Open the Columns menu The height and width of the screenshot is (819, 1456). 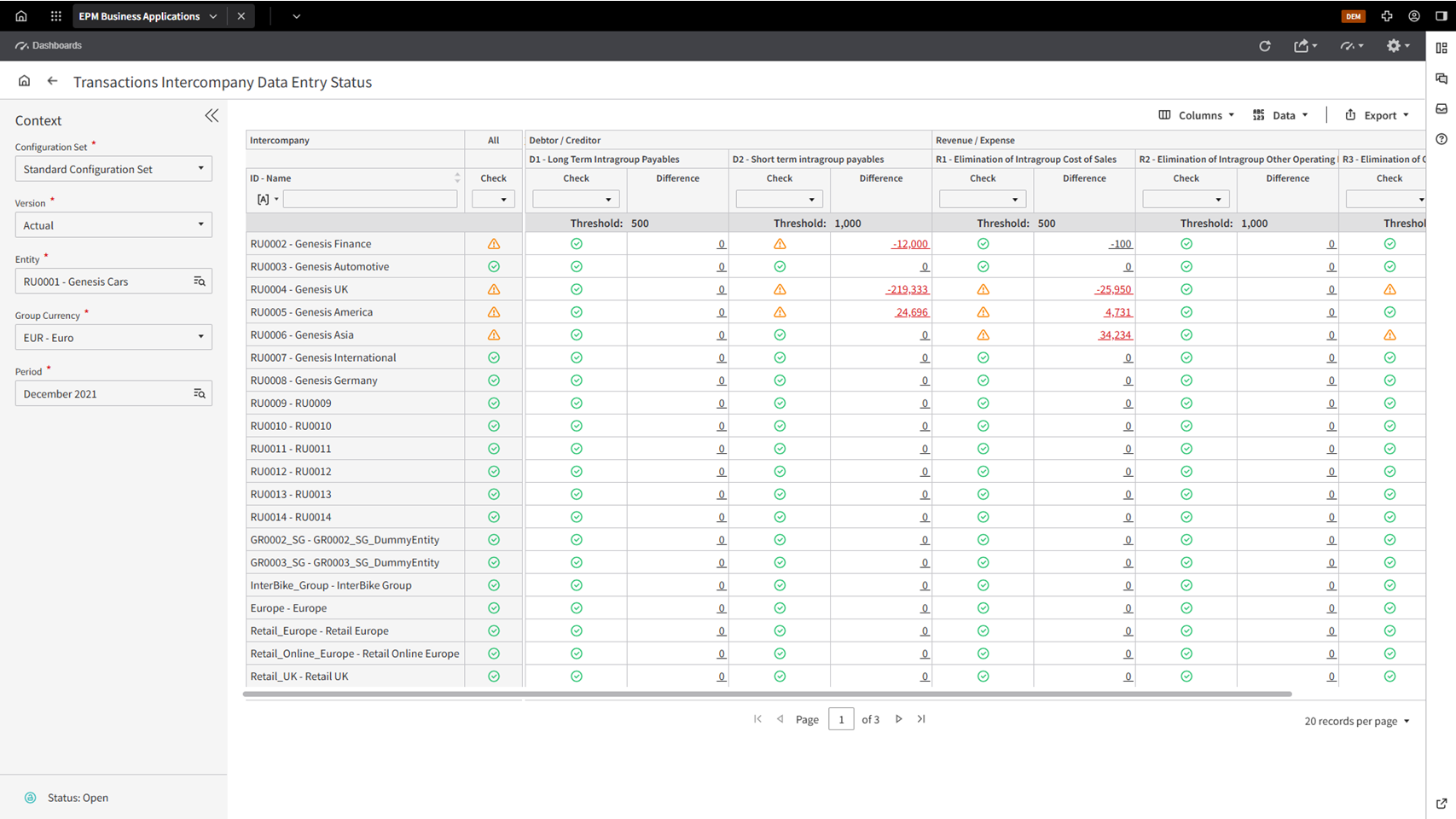click(1196, 115)
